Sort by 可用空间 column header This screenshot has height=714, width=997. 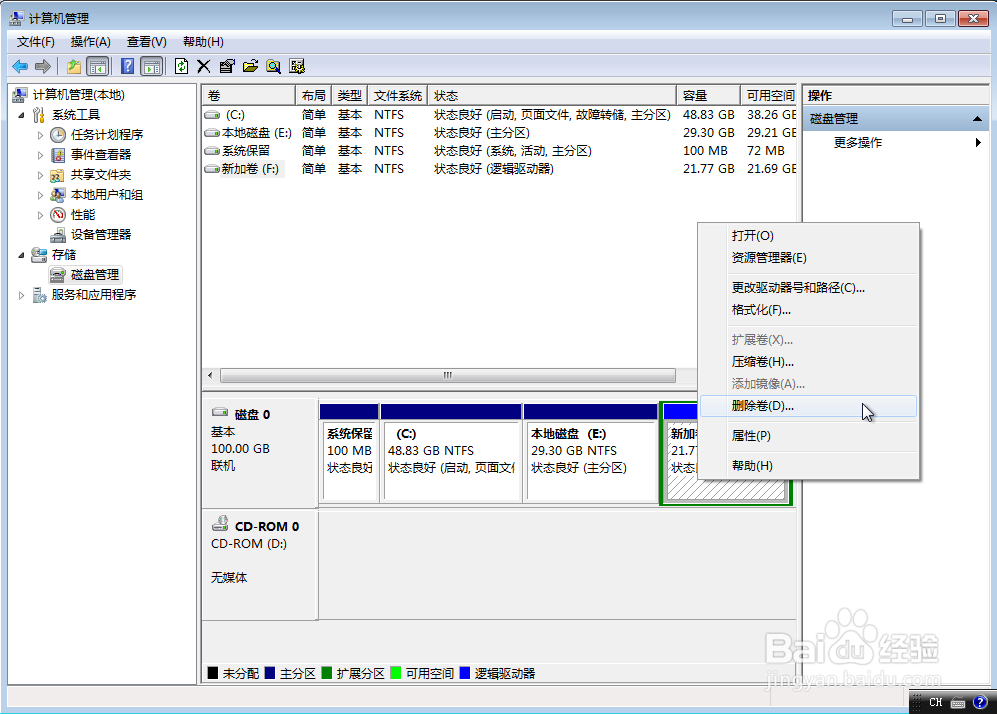click(769, 95)
